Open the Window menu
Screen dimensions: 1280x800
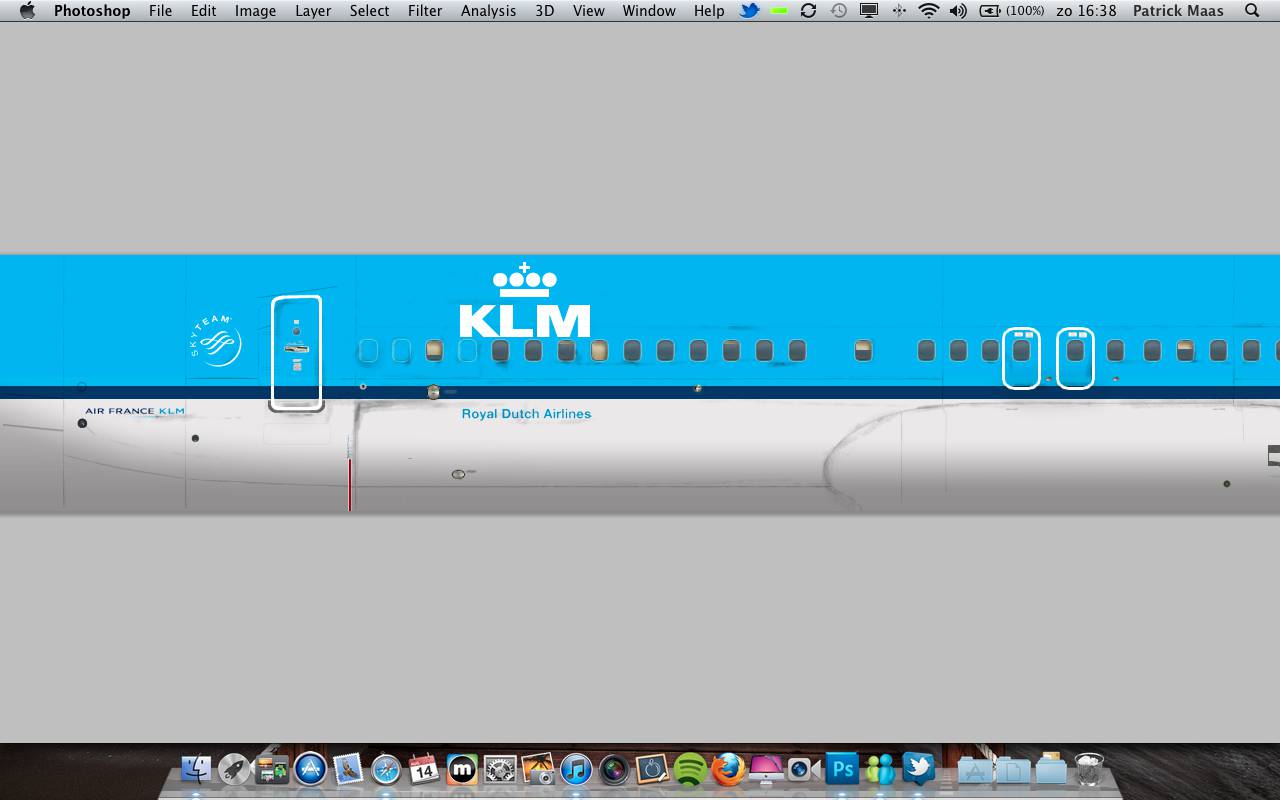(x=649, y=11)
